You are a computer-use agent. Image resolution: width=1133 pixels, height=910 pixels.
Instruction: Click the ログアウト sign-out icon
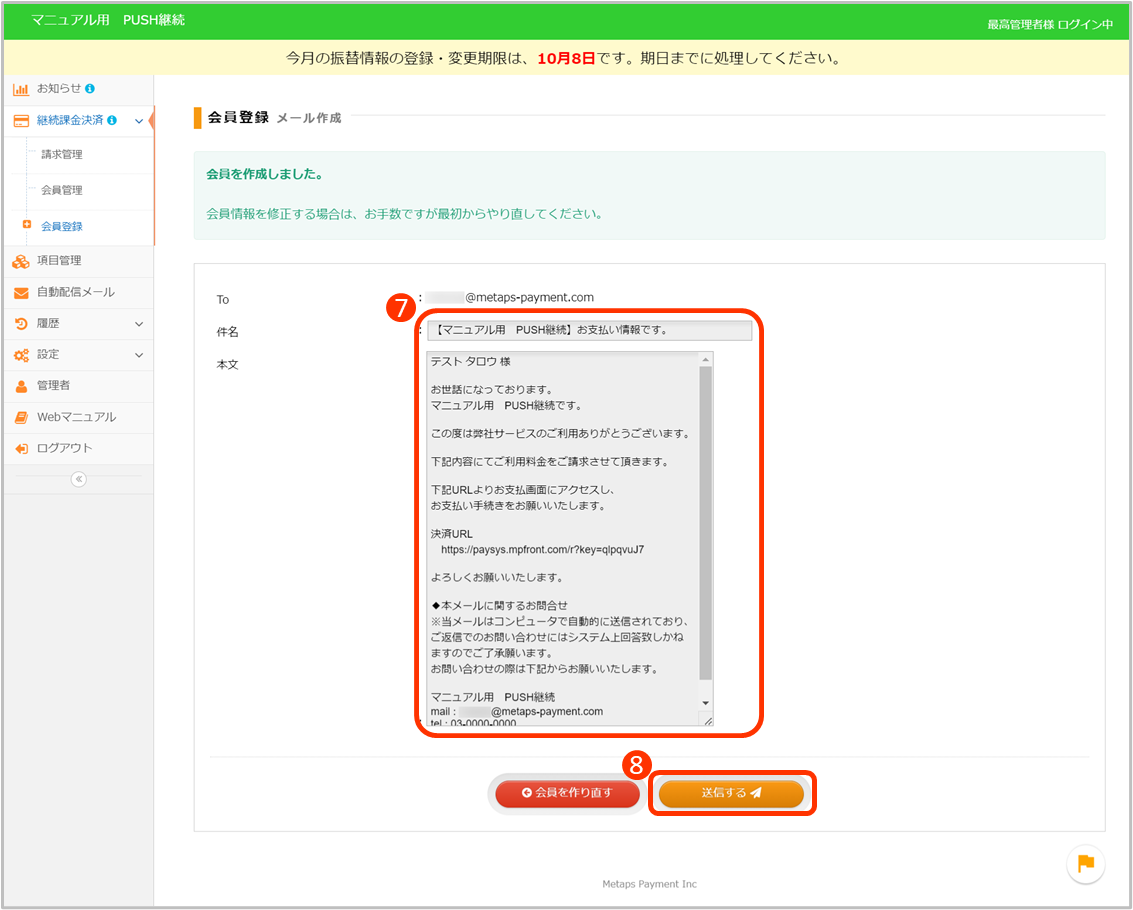21,449
